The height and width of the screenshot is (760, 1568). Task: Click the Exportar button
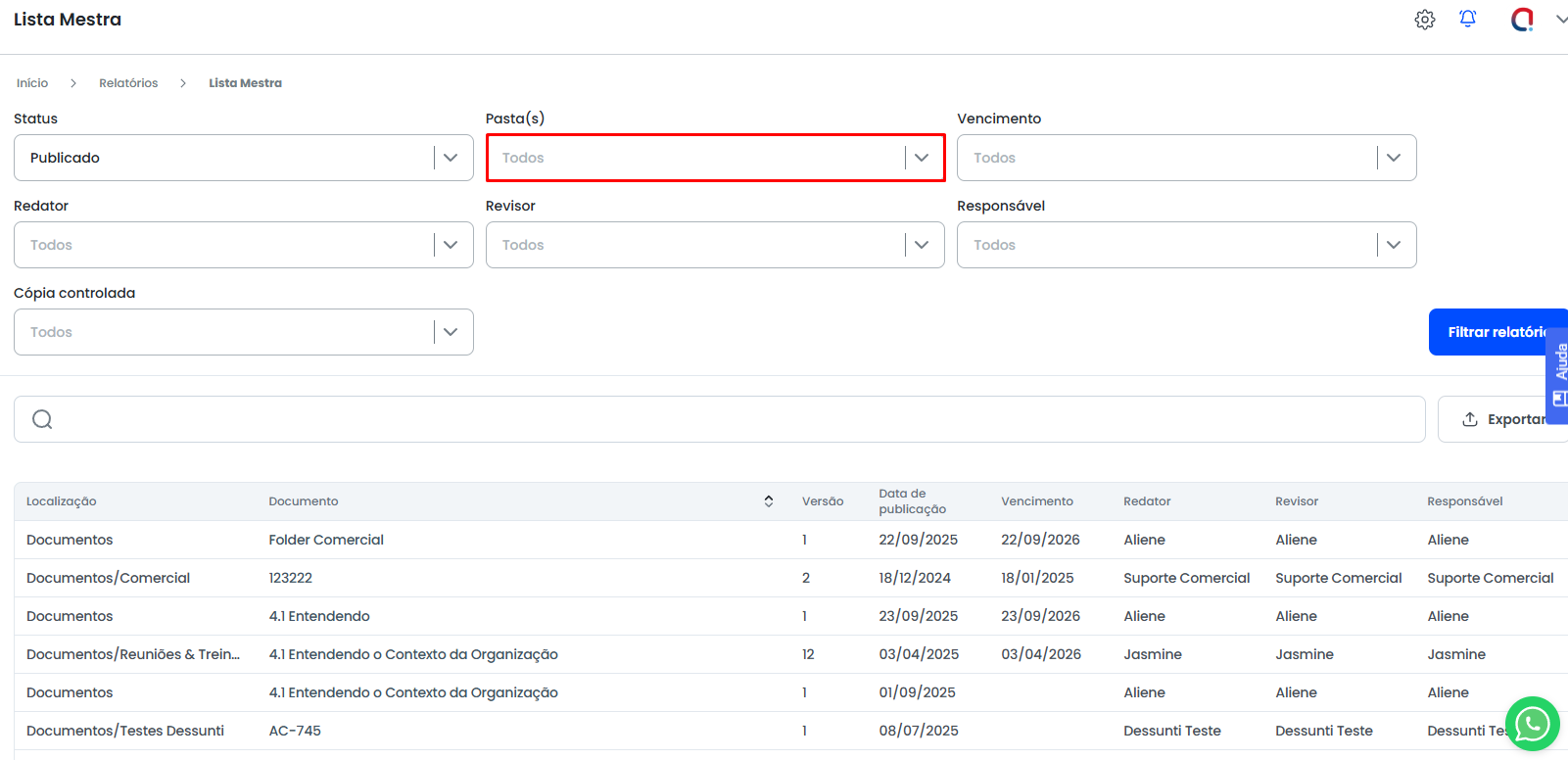pos(1502,419)
